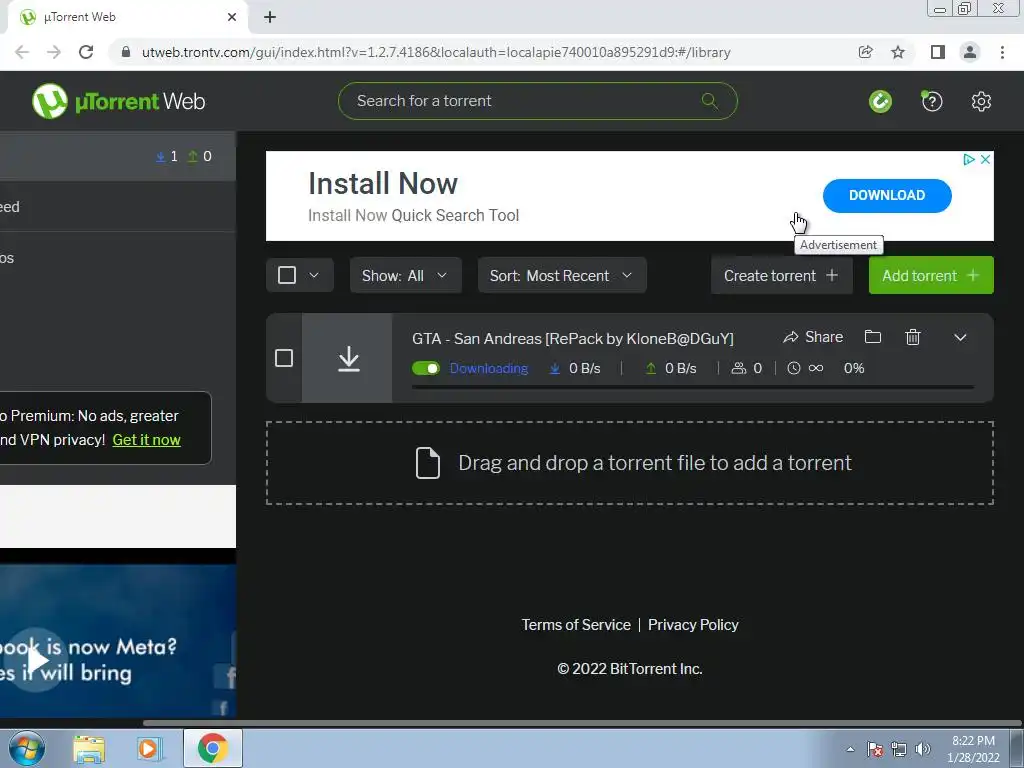Viewport: 1024px width, 768px height.
Task: Reload the page in Chrome
Action: click(86, 52)
